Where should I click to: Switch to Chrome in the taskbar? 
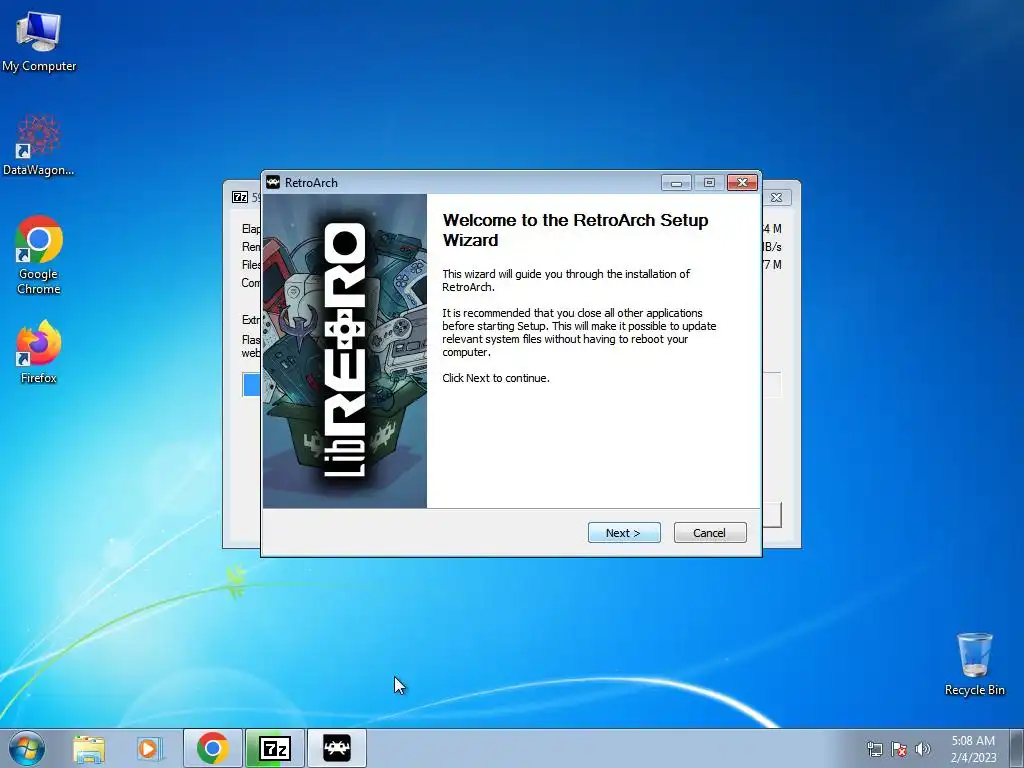pyautogui.click(x=213, y=748)
